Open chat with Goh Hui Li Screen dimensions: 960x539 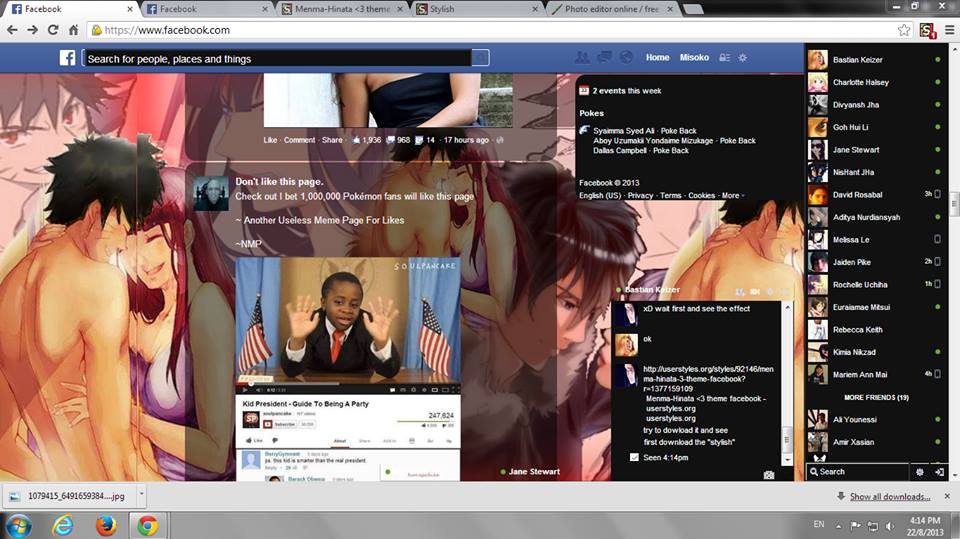click(x=877, y=127)
